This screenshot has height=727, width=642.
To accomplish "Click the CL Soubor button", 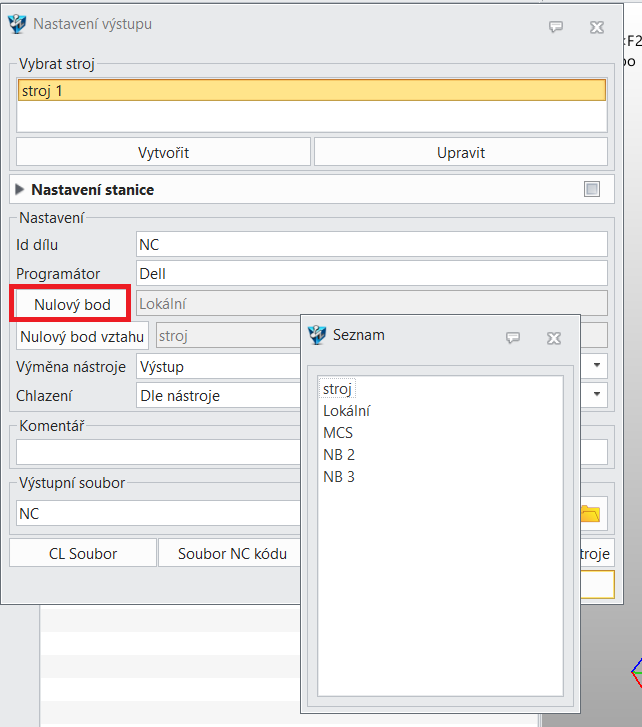I will coord(83,553).
